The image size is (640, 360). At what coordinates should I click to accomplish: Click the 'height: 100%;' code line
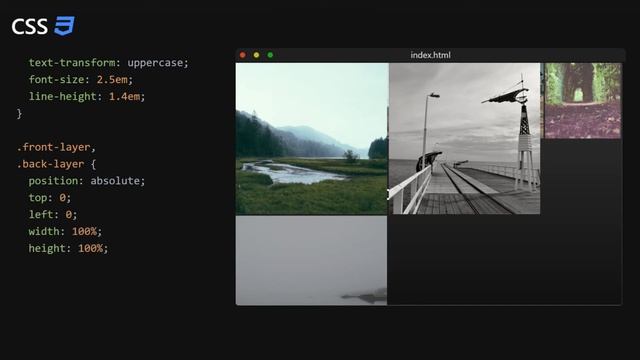[x=69, y=249]
